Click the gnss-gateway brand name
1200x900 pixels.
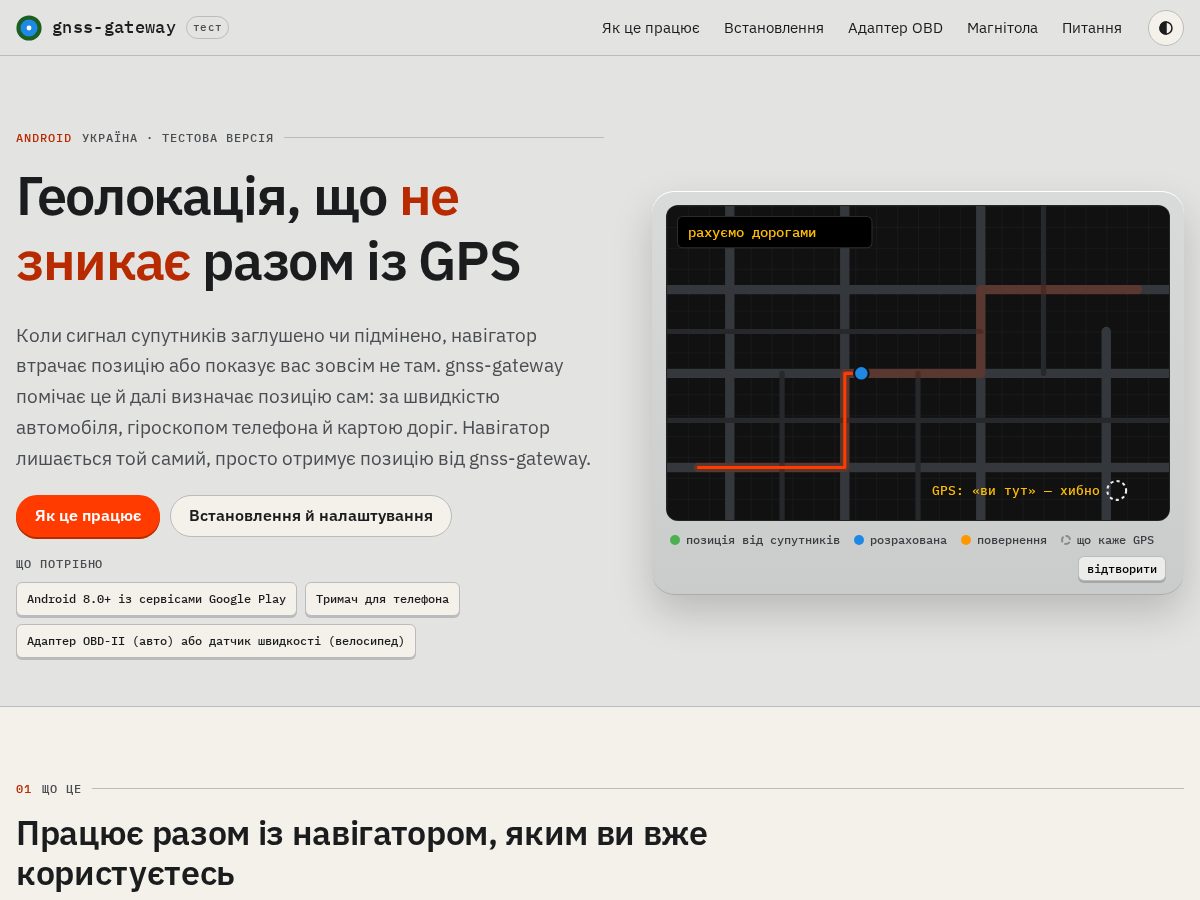click(114, 28)
